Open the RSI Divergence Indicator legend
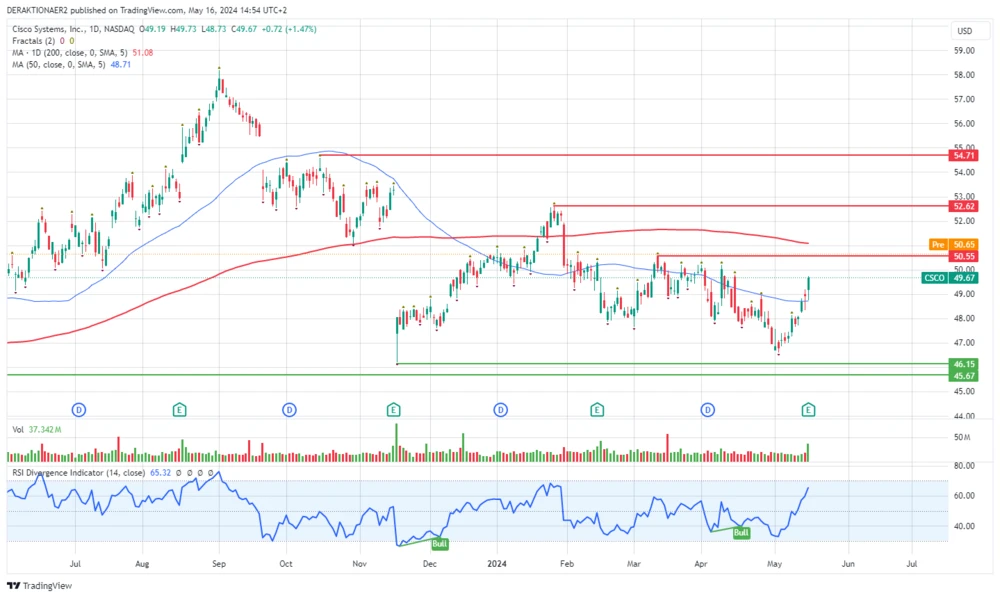 [77, 472]
